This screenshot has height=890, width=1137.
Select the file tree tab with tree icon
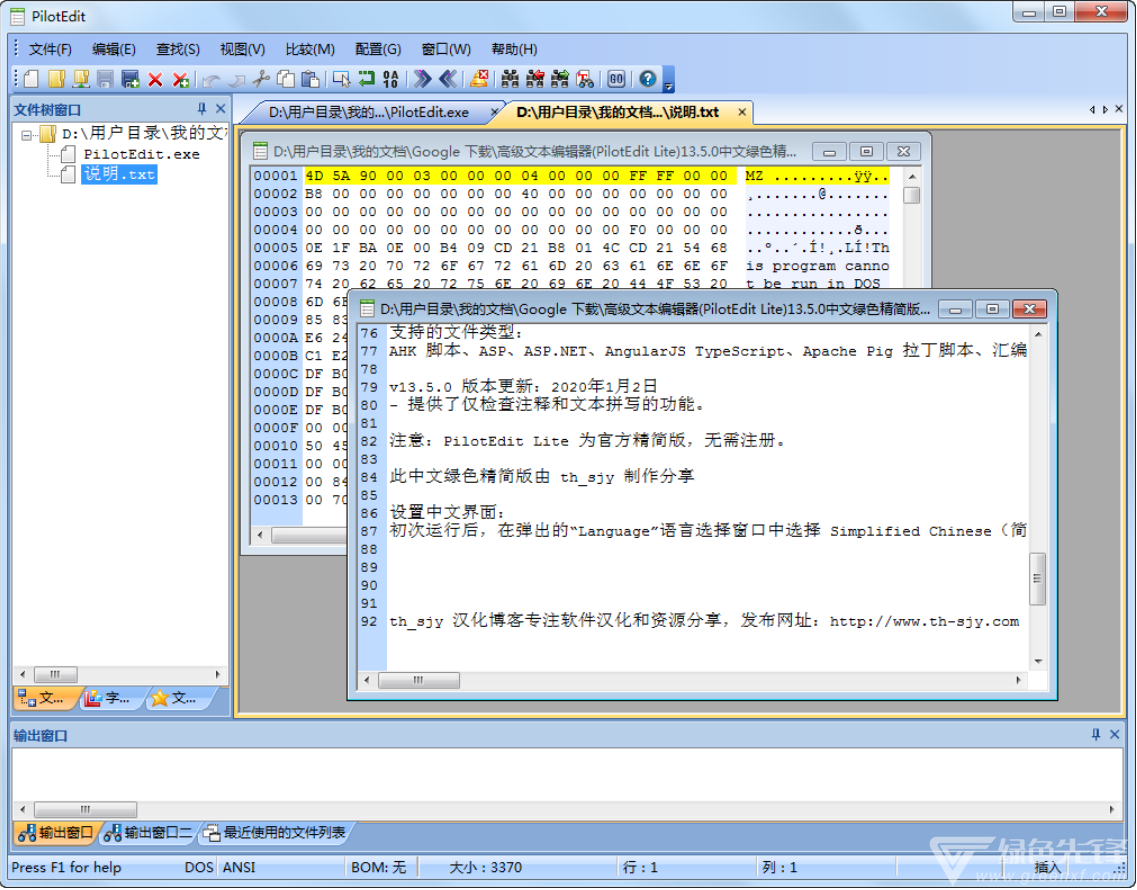(44, 699)
